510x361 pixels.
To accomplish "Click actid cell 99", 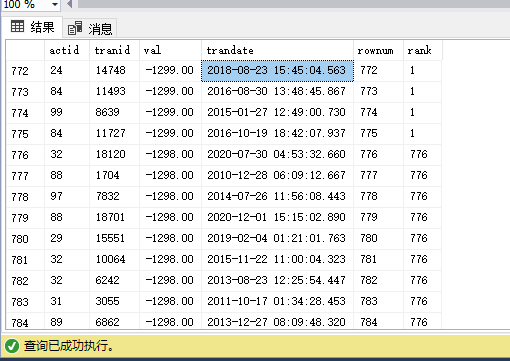I will click(x=67, y=113).
